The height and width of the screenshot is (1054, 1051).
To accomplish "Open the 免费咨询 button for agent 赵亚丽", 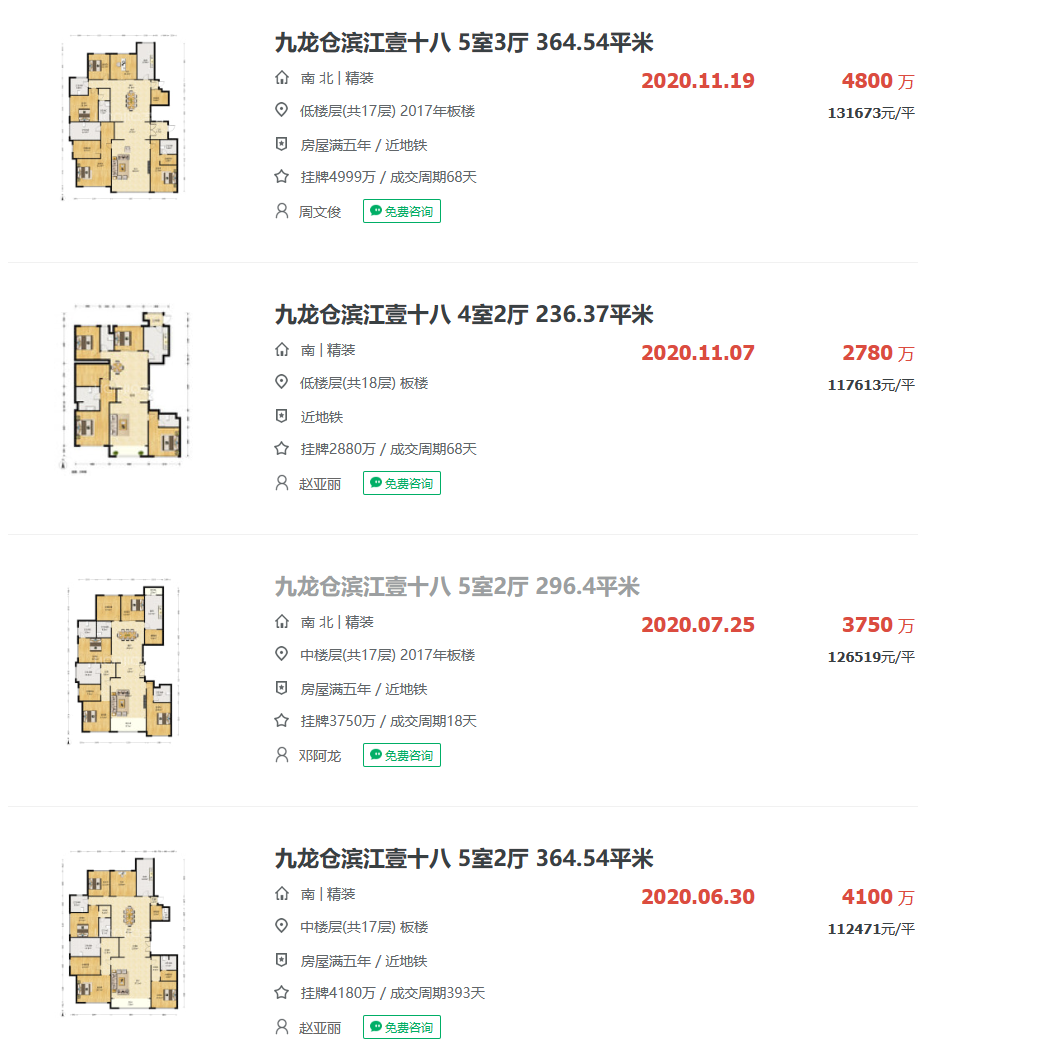I will coord(401,483).
